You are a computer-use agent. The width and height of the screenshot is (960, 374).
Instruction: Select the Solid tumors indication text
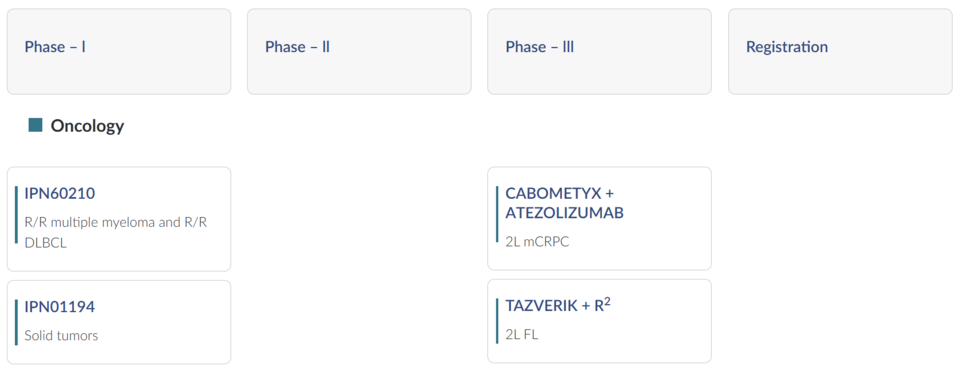(x=61, y=335)
